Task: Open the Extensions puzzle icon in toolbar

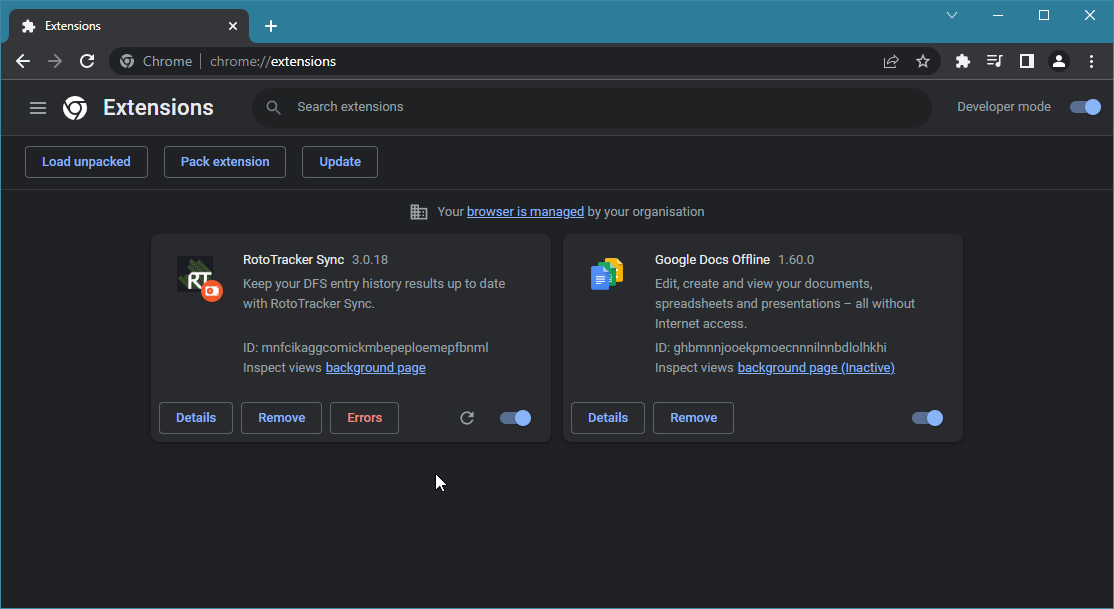Action: pyautogui.click(x=963, y=61)
